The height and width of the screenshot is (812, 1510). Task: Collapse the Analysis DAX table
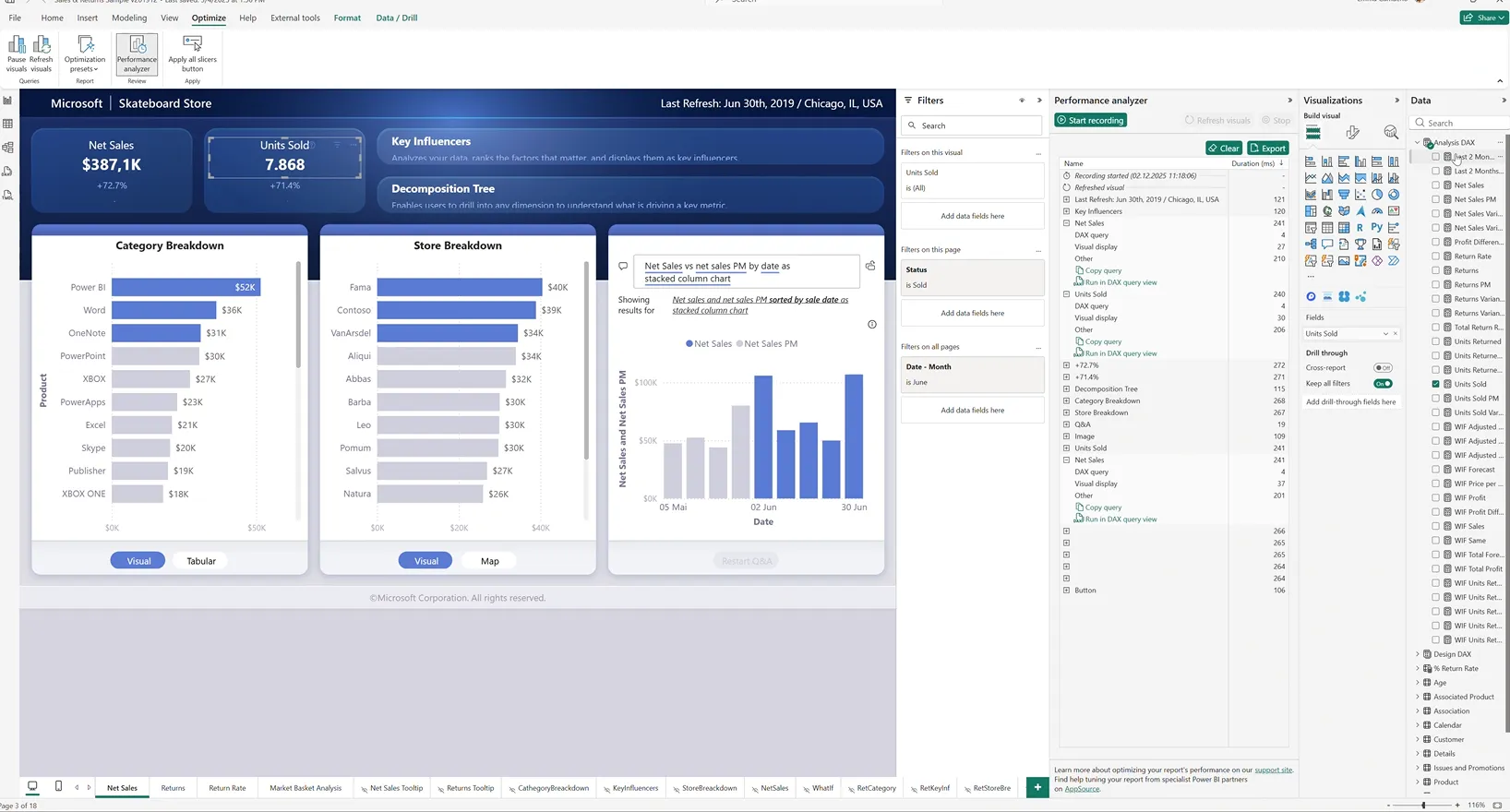1418,143
